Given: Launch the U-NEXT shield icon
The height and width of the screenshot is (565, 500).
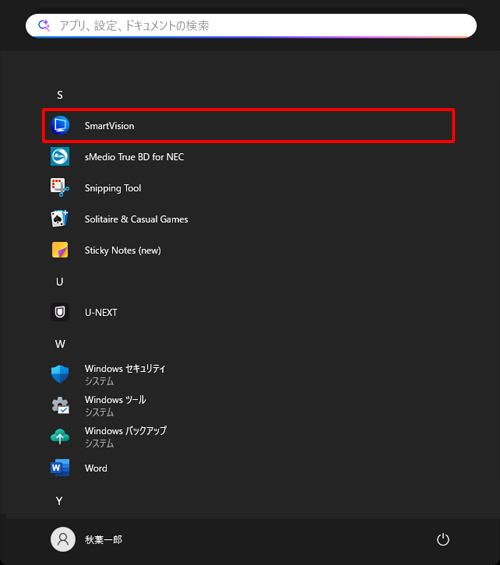Looking at the screenshot, I should tap(60, 312).
